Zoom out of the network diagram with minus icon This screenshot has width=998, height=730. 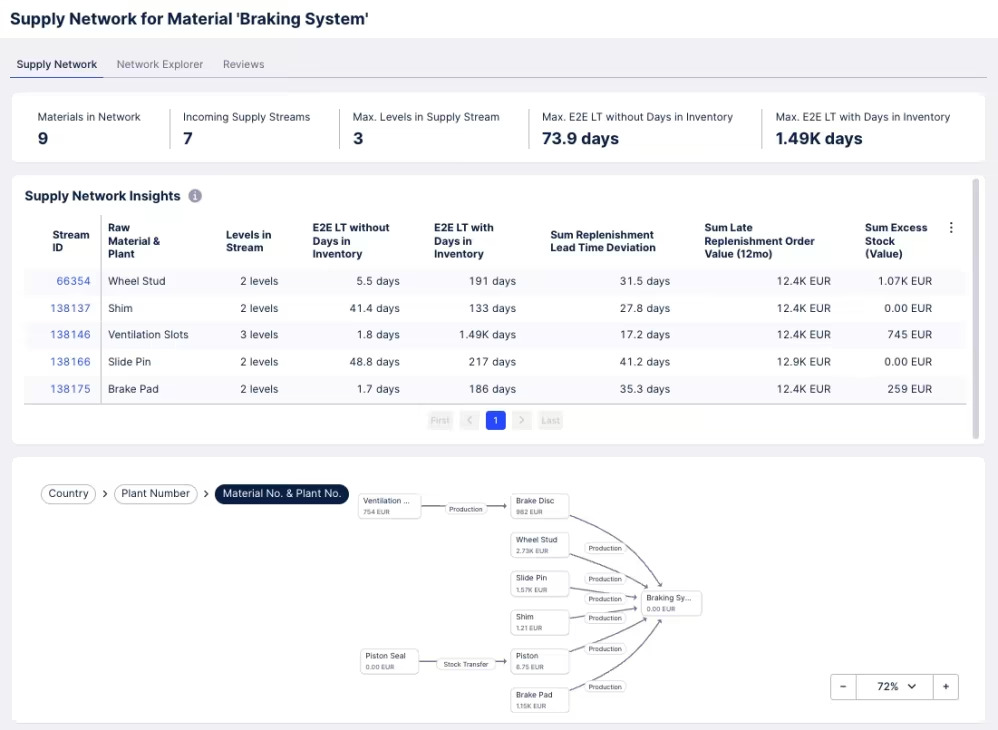843,687
